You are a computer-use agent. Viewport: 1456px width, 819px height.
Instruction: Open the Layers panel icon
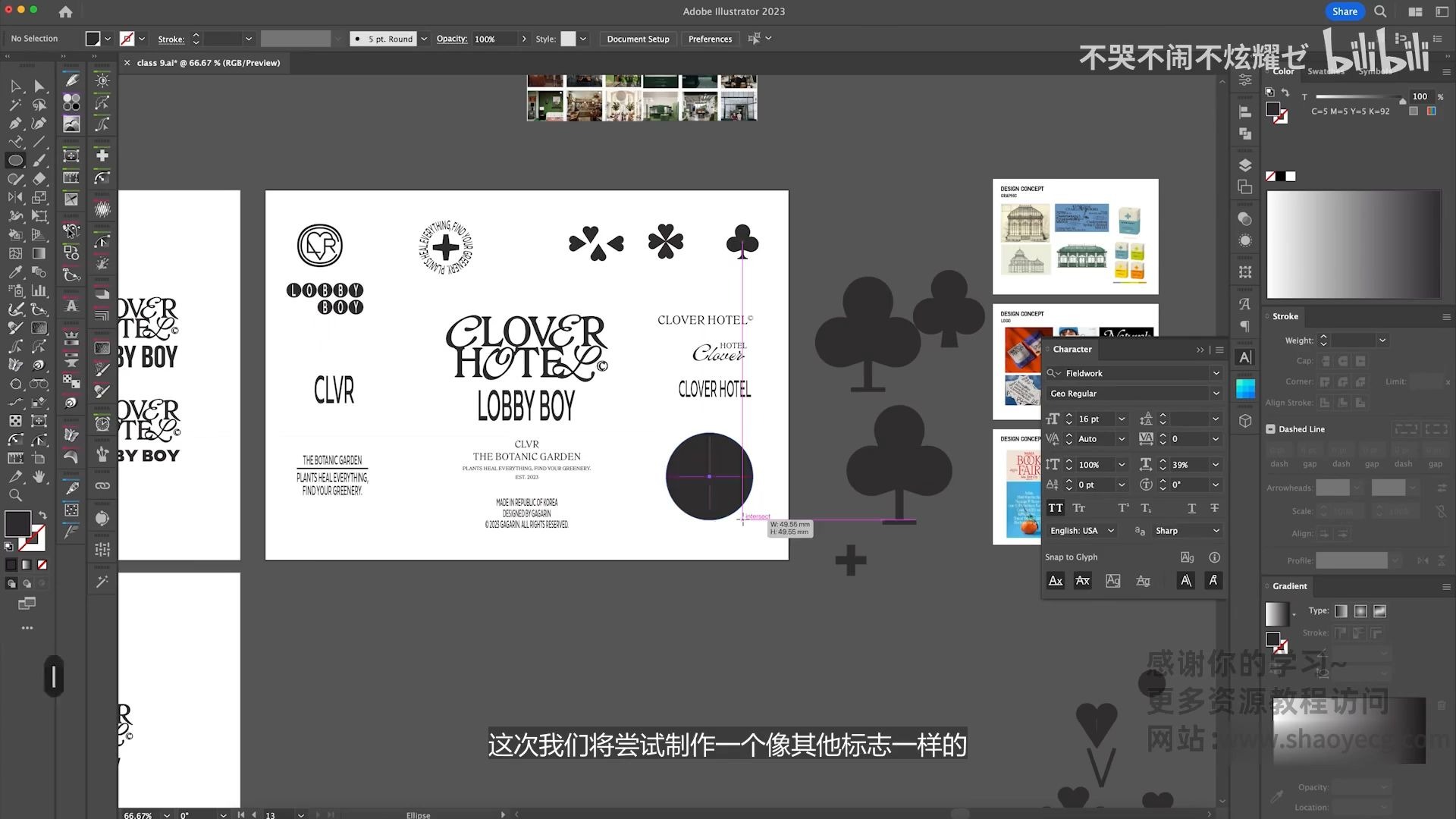(x=1244, y=165)
